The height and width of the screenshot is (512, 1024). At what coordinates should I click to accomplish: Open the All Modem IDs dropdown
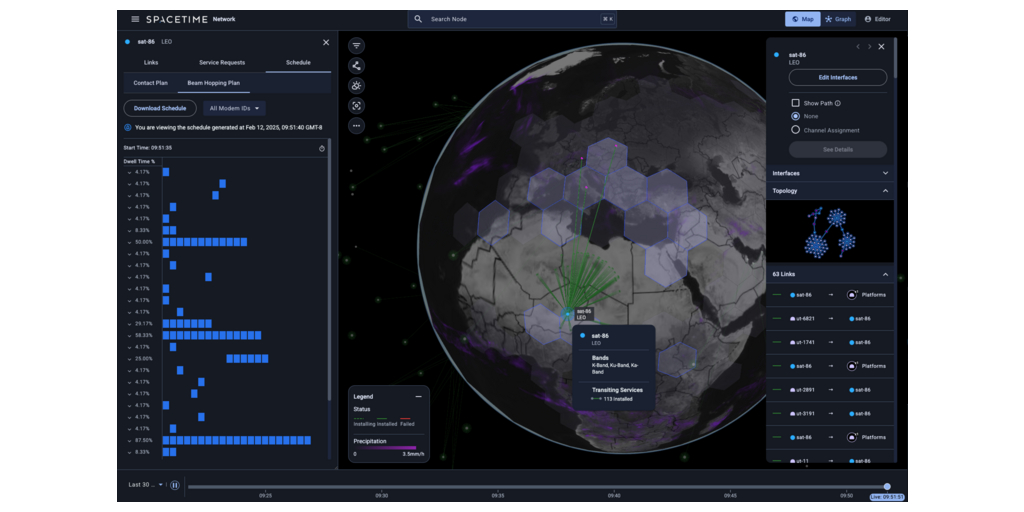pyautogui.click(x=234, y=108)
